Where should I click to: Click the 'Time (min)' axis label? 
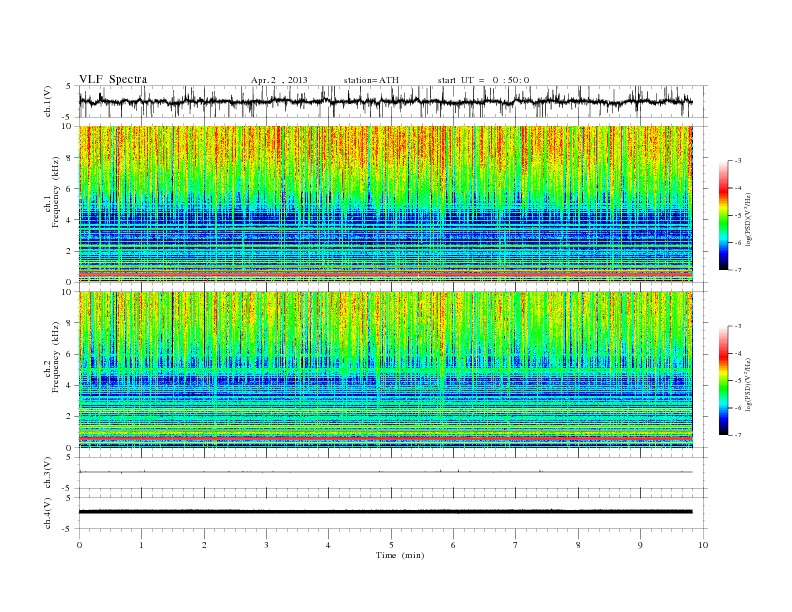pos(400,555)
